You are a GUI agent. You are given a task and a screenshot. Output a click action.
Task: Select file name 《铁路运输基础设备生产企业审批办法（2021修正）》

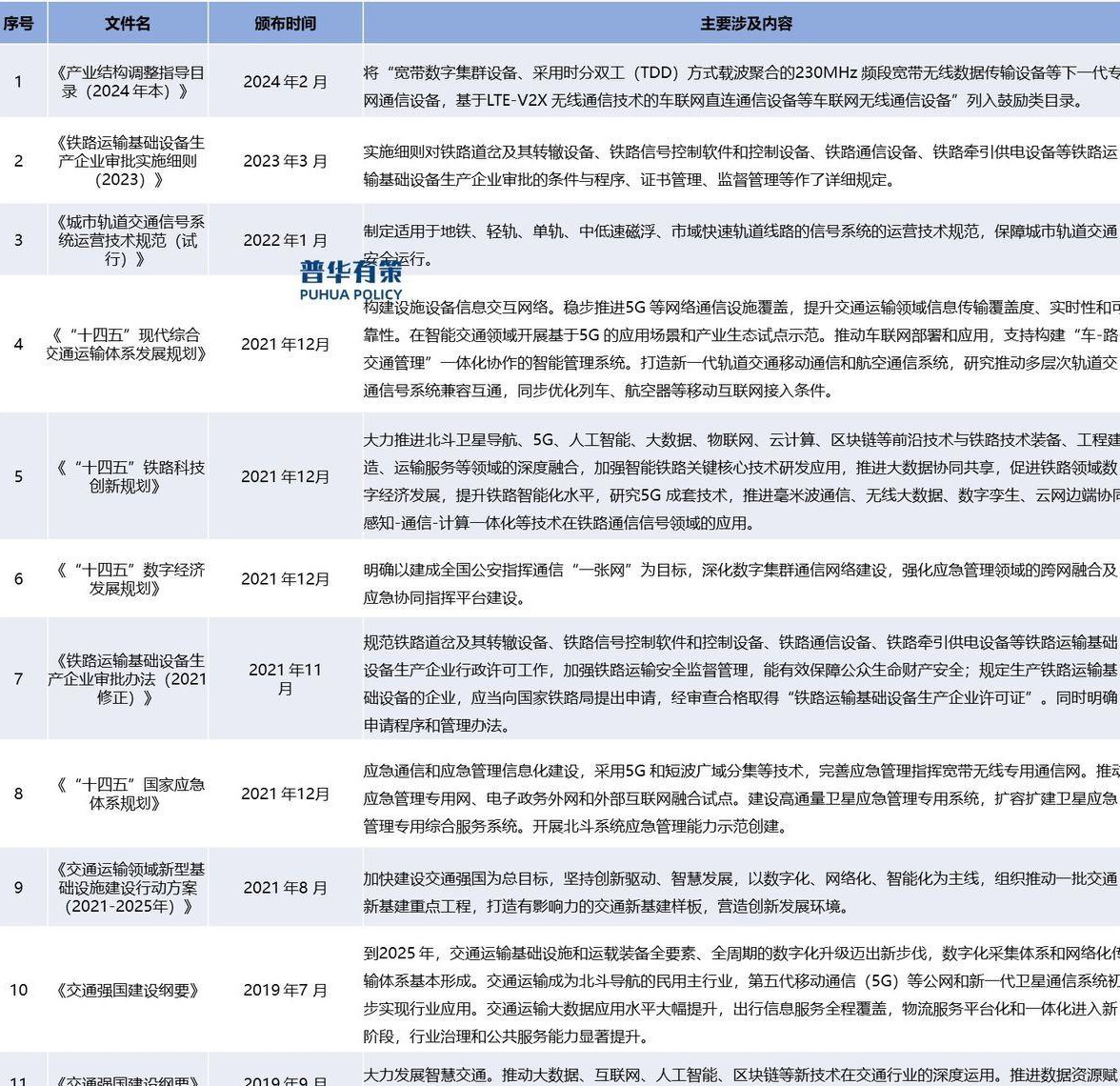[128, 678]
